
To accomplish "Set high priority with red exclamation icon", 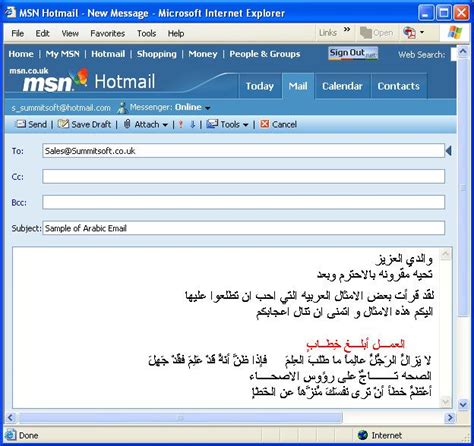I will click(181, 124).
